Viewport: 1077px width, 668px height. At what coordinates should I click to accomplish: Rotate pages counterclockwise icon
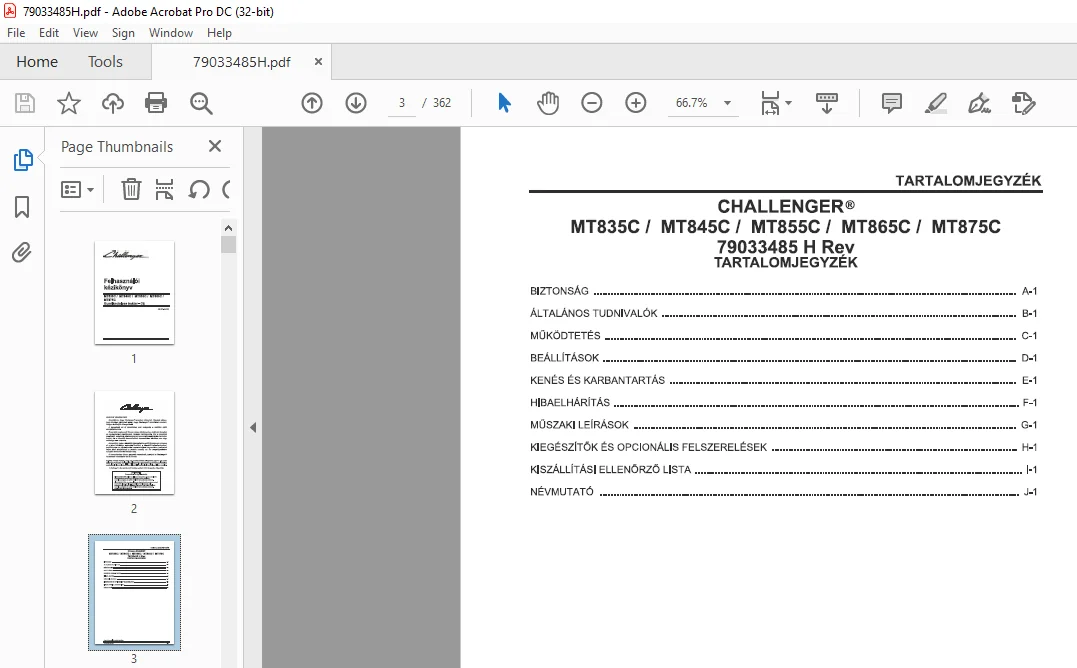pos(199,189)
